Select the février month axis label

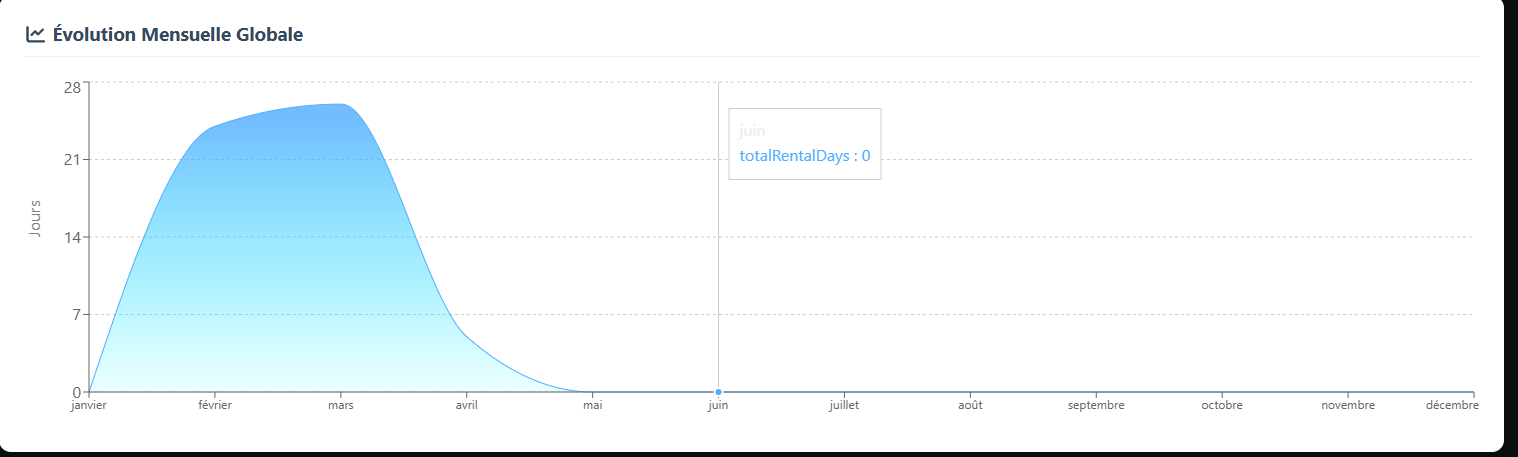[214, 406]
